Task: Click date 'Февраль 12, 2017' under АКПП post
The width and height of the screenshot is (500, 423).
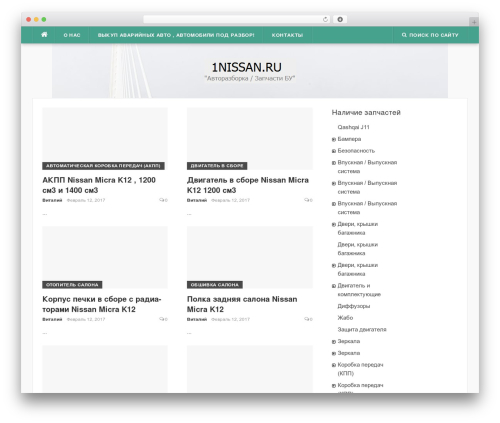Action: (x=86, y=200)
